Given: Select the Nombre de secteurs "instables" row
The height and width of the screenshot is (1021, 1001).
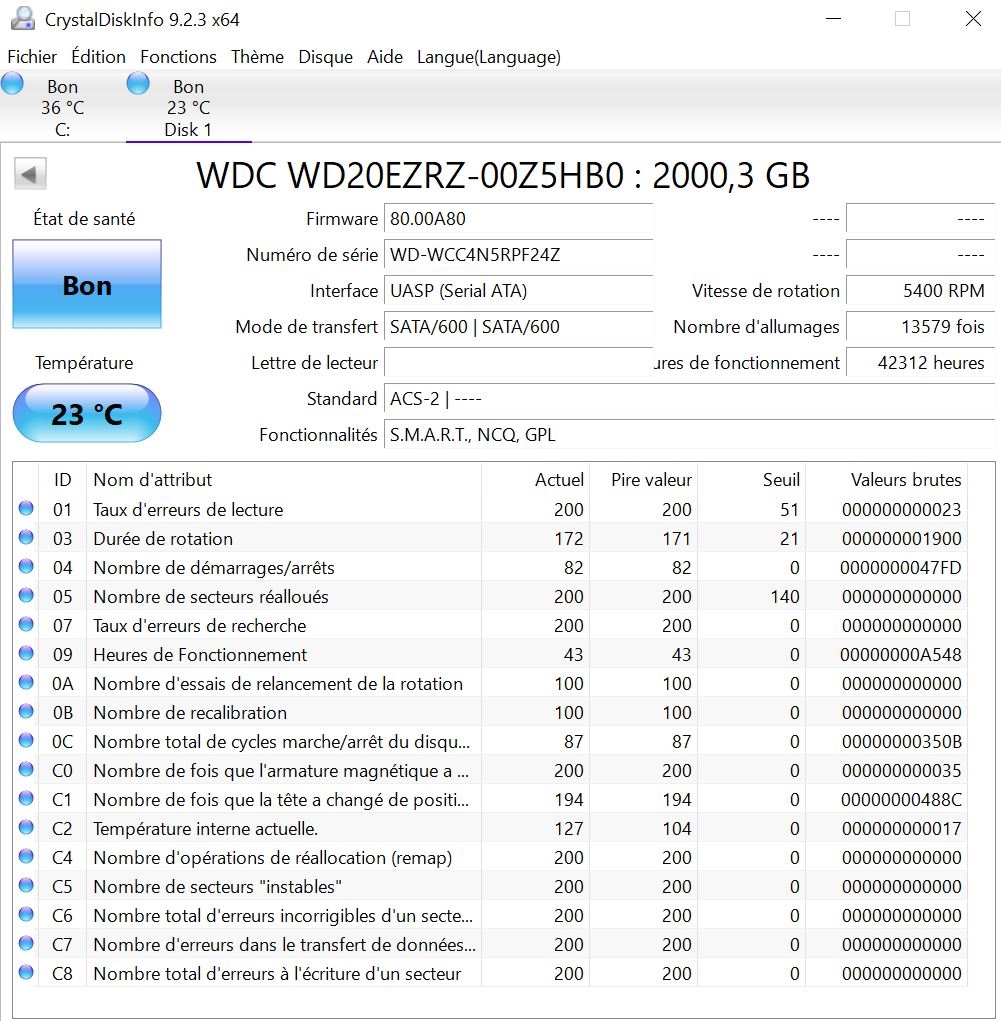Looking at the screenshot, I should click(490, 886).
